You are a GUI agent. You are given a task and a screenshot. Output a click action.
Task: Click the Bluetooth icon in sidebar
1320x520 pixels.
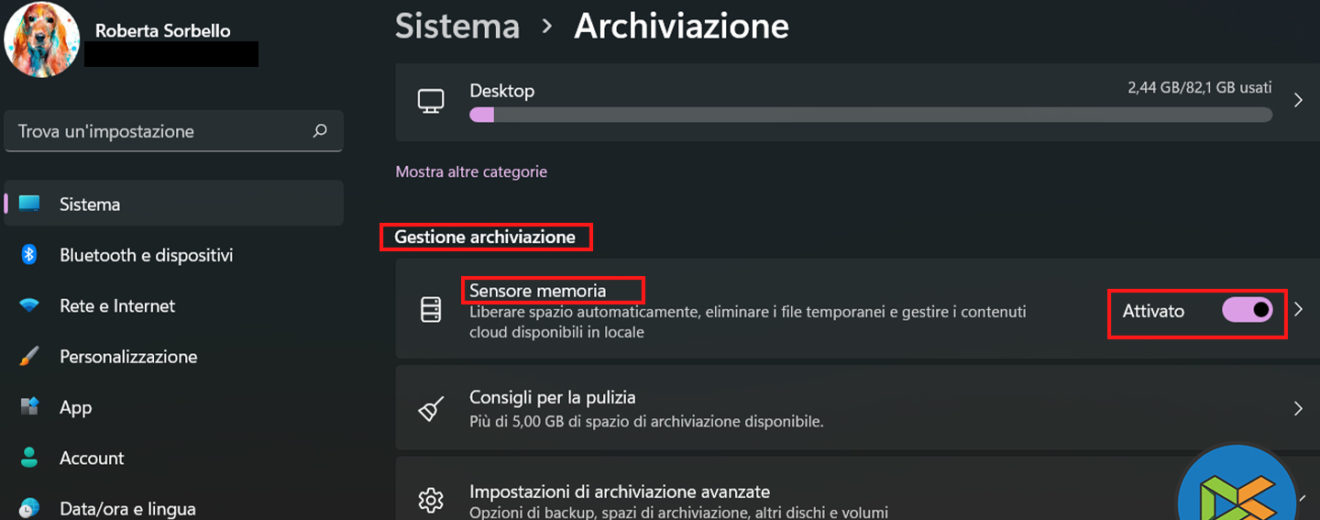29,255
